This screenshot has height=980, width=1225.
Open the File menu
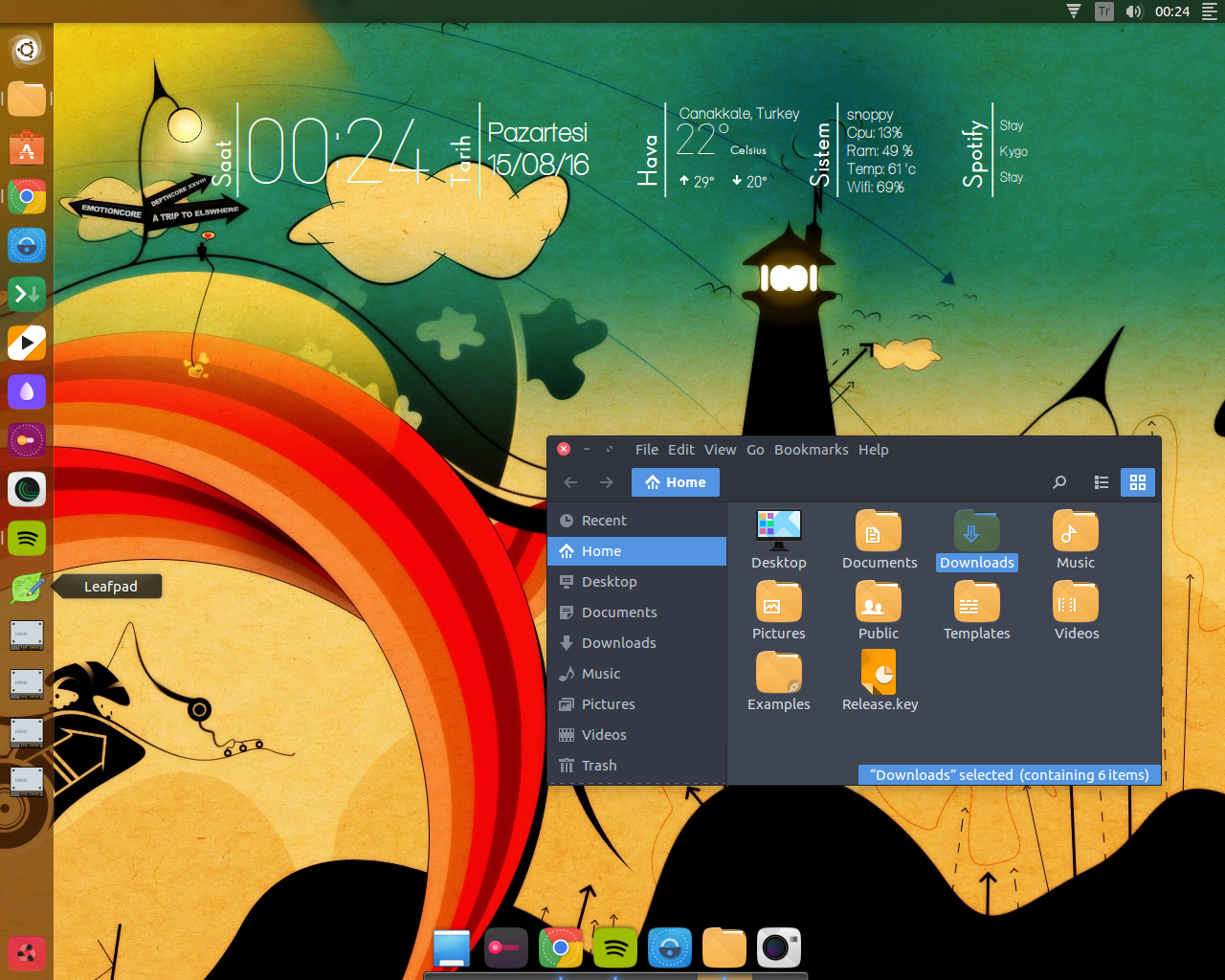647,450
